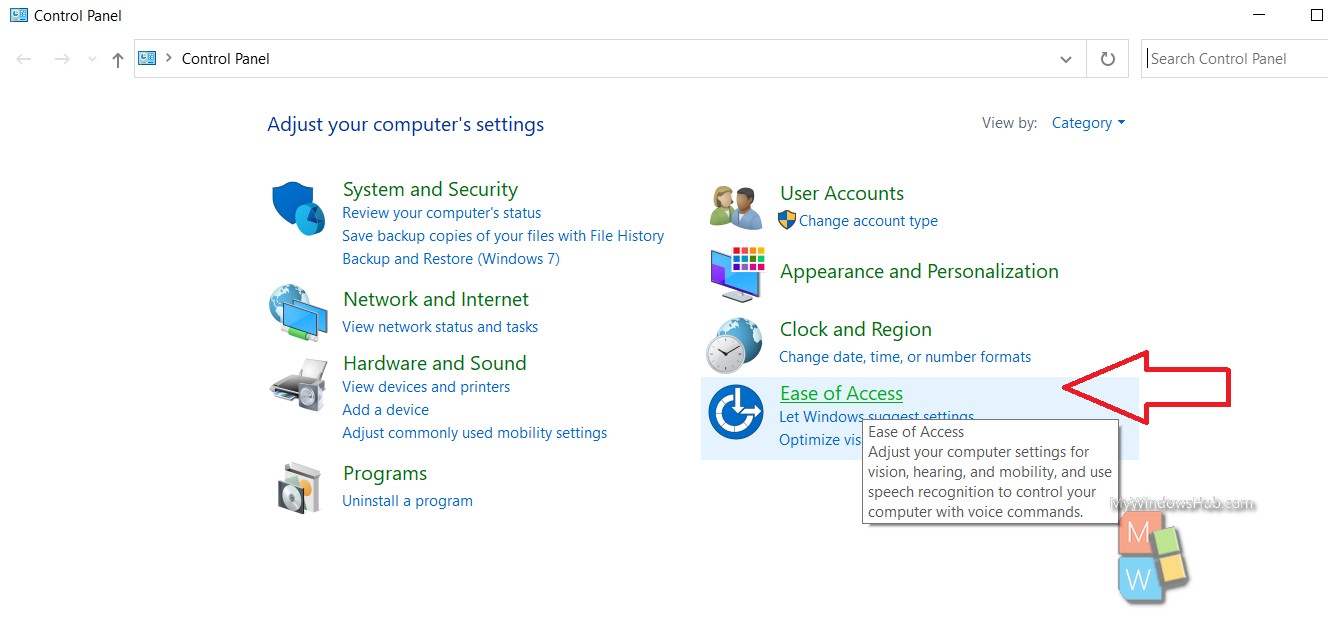Open the Hardware and Sound printer icon
The image size is (1328, 638).
[x=298, y=384]
